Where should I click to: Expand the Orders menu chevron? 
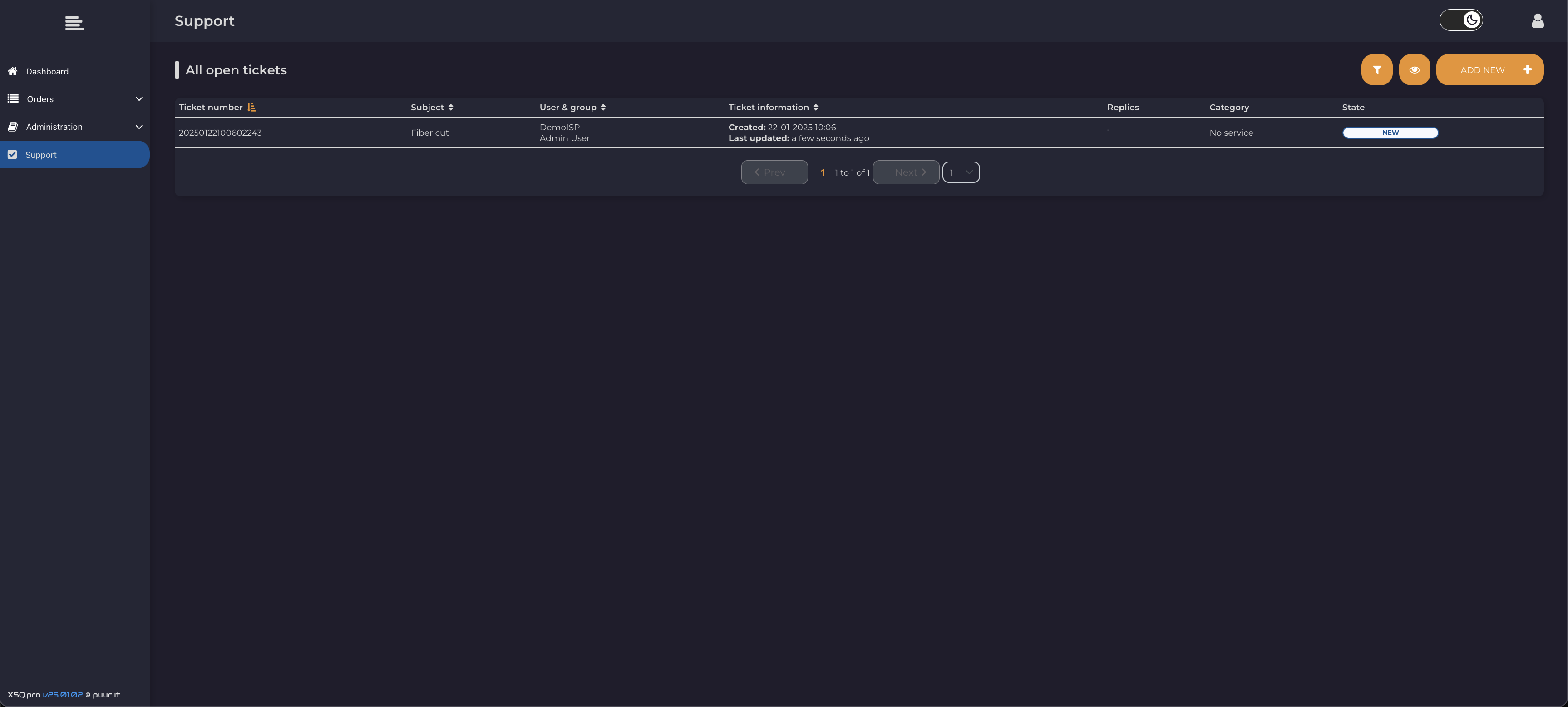[139, 99]
